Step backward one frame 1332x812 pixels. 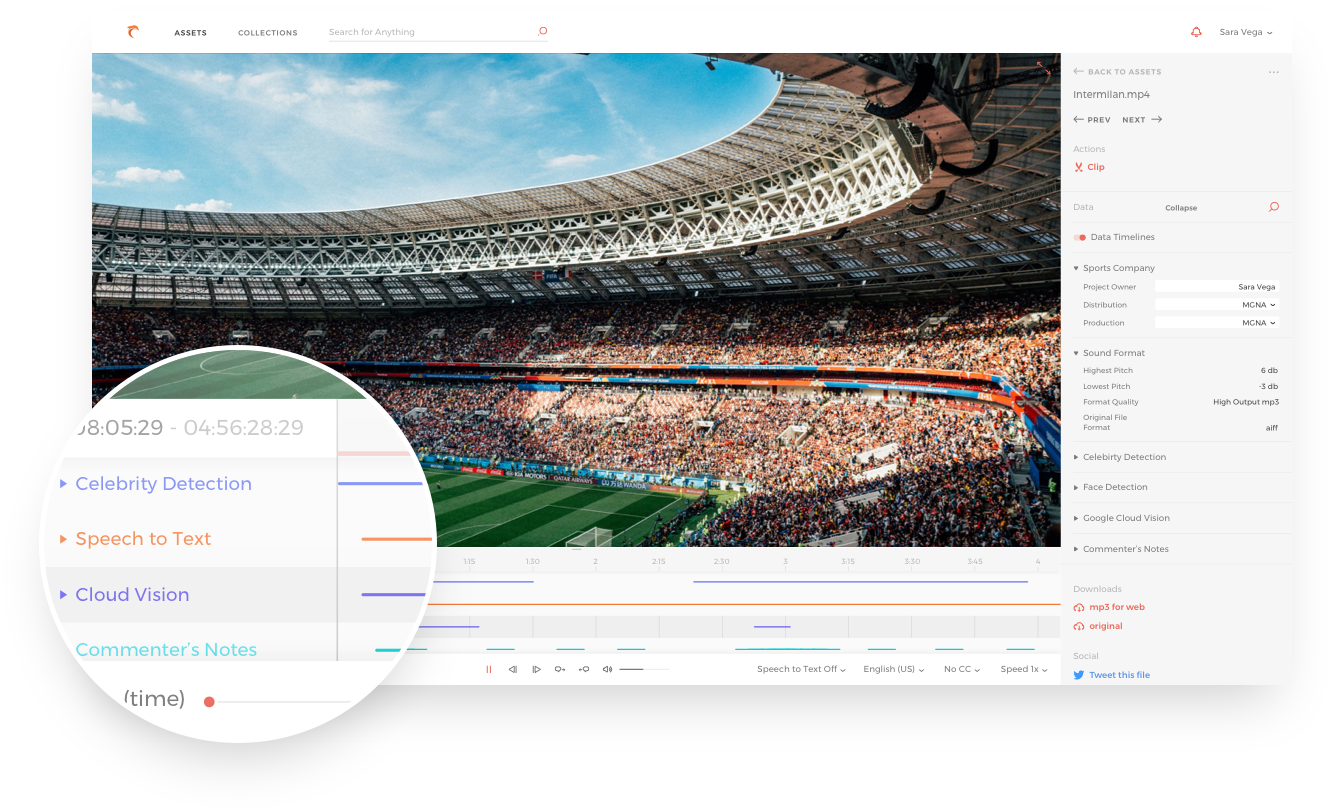click(x=513, y=669)
